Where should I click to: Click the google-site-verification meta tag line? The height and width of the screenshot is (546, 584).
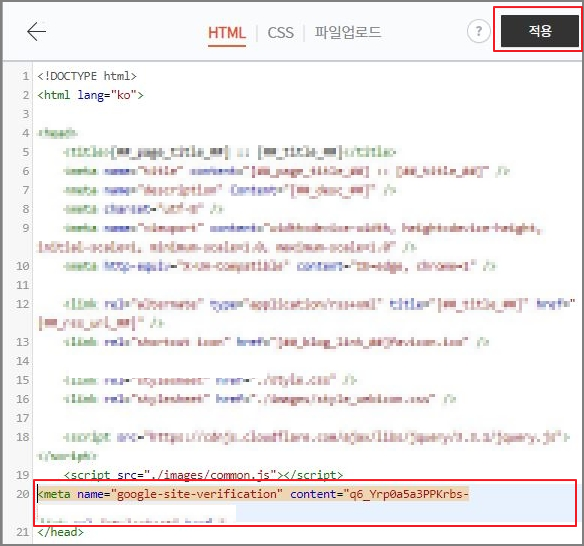(x=253, y=494)
